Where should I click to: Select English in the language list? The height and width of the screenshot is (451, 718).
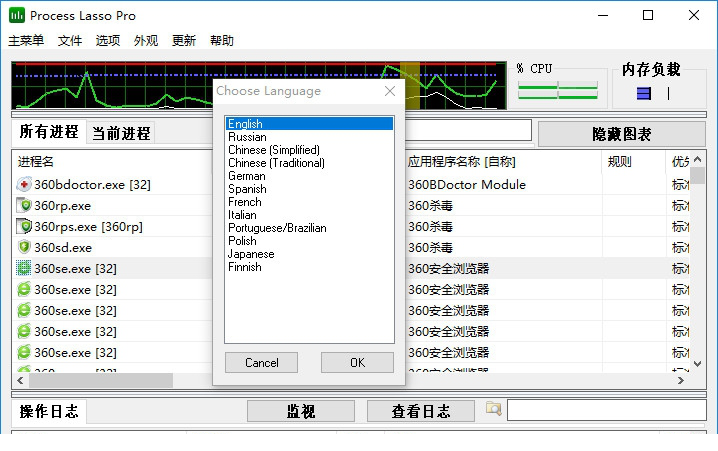309,124
